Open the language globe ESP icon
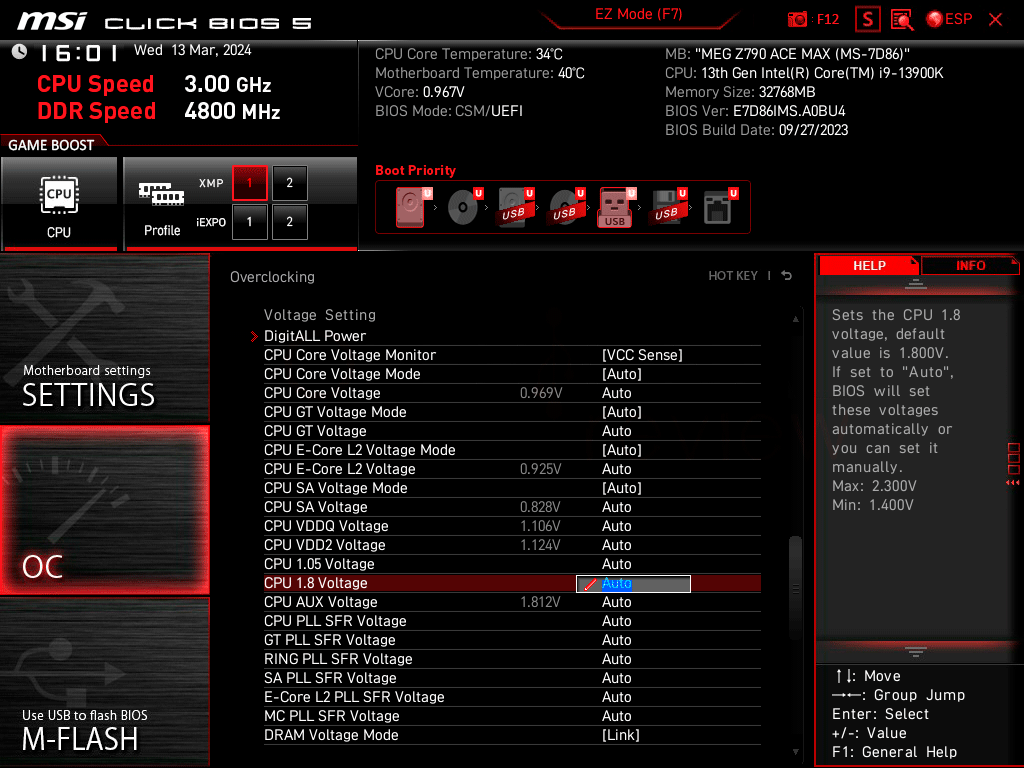Viewport: 1024px width, 768px height. pos(949,20)
